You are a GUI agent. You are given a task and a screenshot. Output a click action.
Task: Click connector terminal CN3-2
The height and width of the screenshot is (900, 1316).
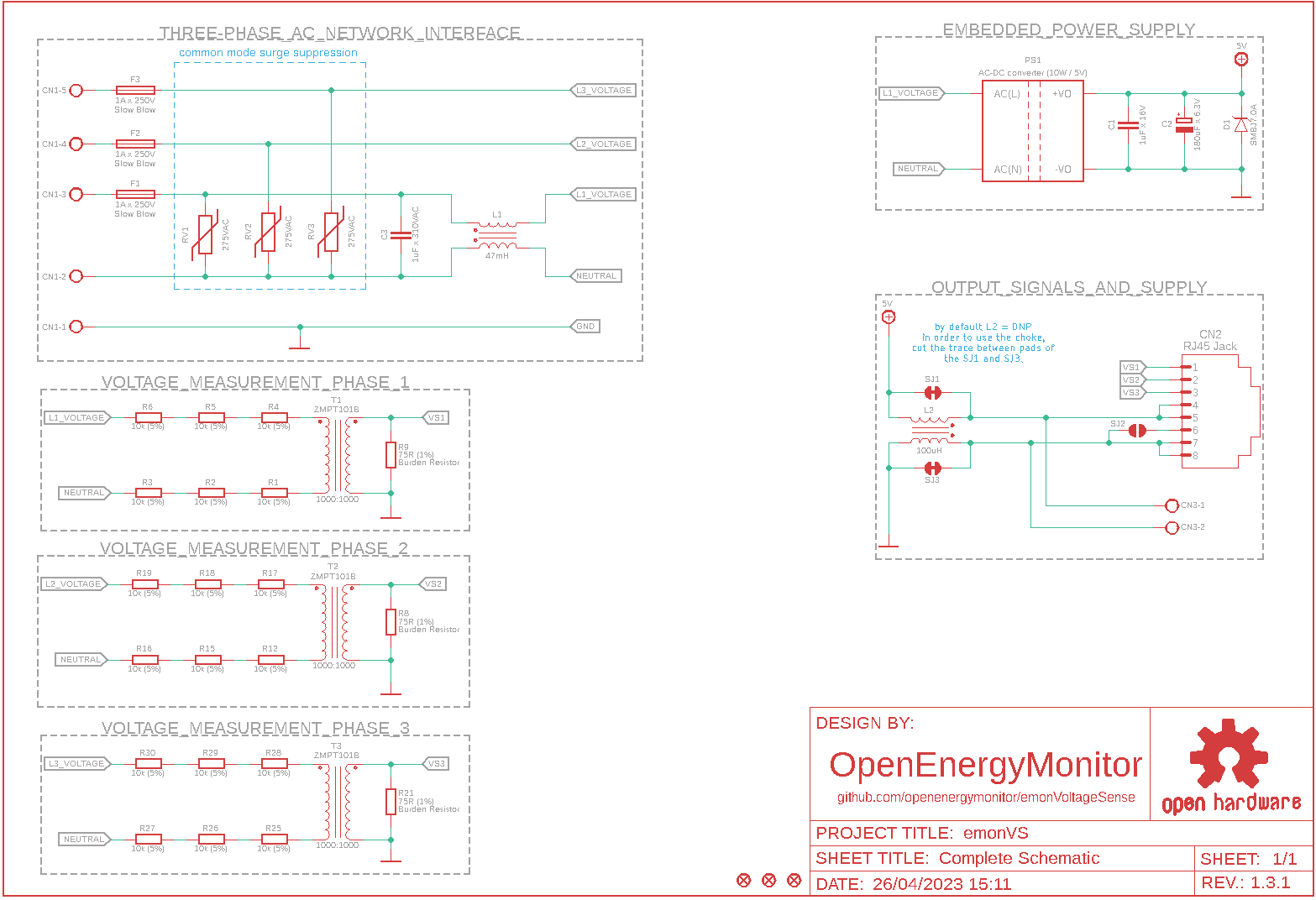pyautogui.click(x=1172, y=527)
